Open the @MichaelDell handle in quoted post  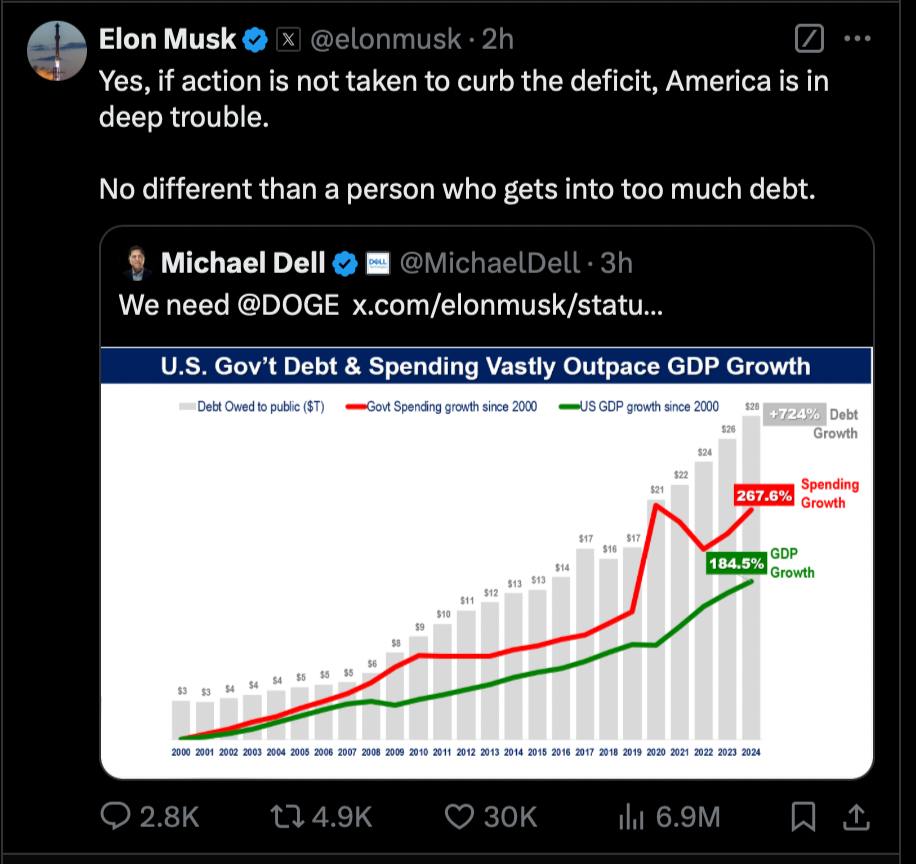coord(490,263)
